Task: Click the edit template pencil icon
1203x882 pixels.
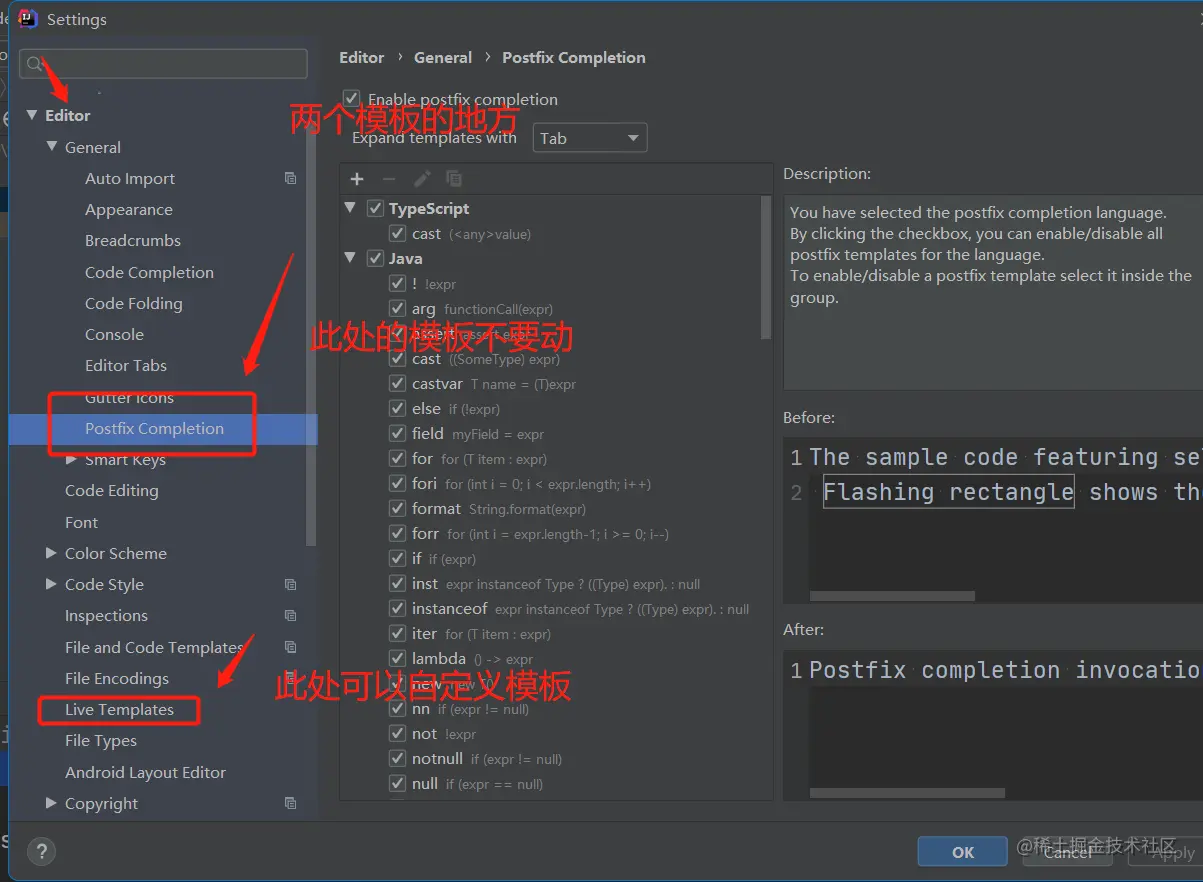Action: [x=422, y=179]
